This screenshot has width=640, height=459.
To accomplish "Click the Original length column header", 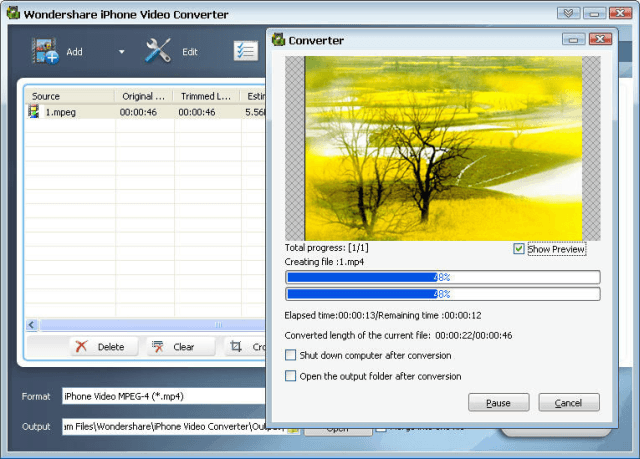I will [143, 96].
